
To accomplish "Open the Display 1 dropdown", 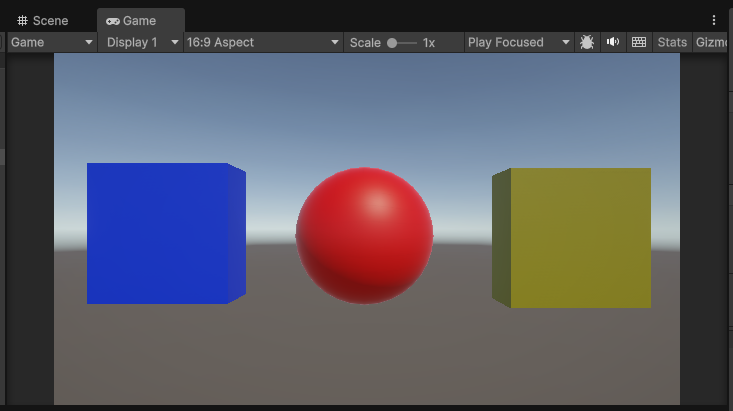I will (142, 42).
